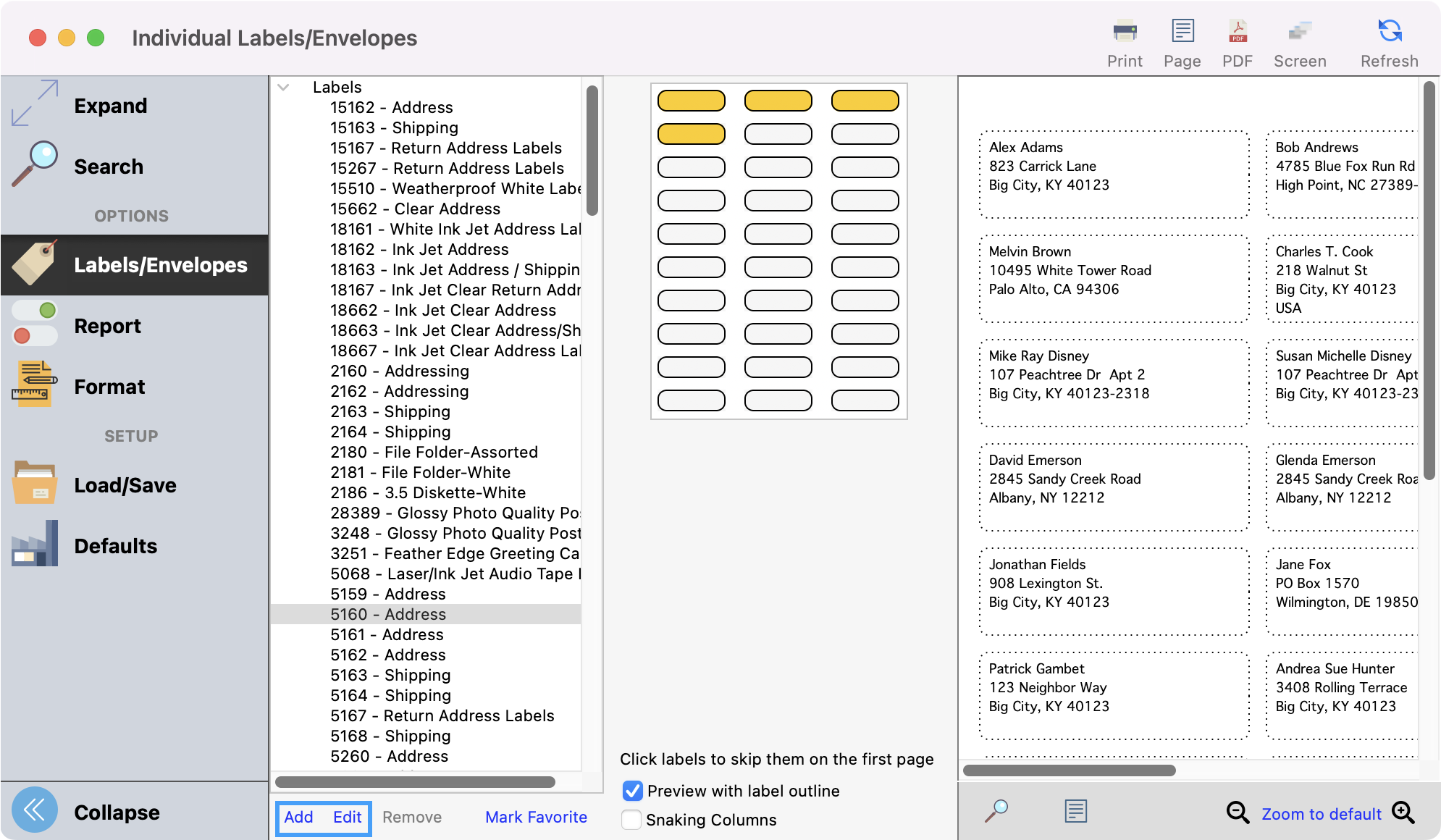The width and height of the screenshot is (1441, 840).
Task: Open Format settings in the sidebar
Action: tap(109, 387)
